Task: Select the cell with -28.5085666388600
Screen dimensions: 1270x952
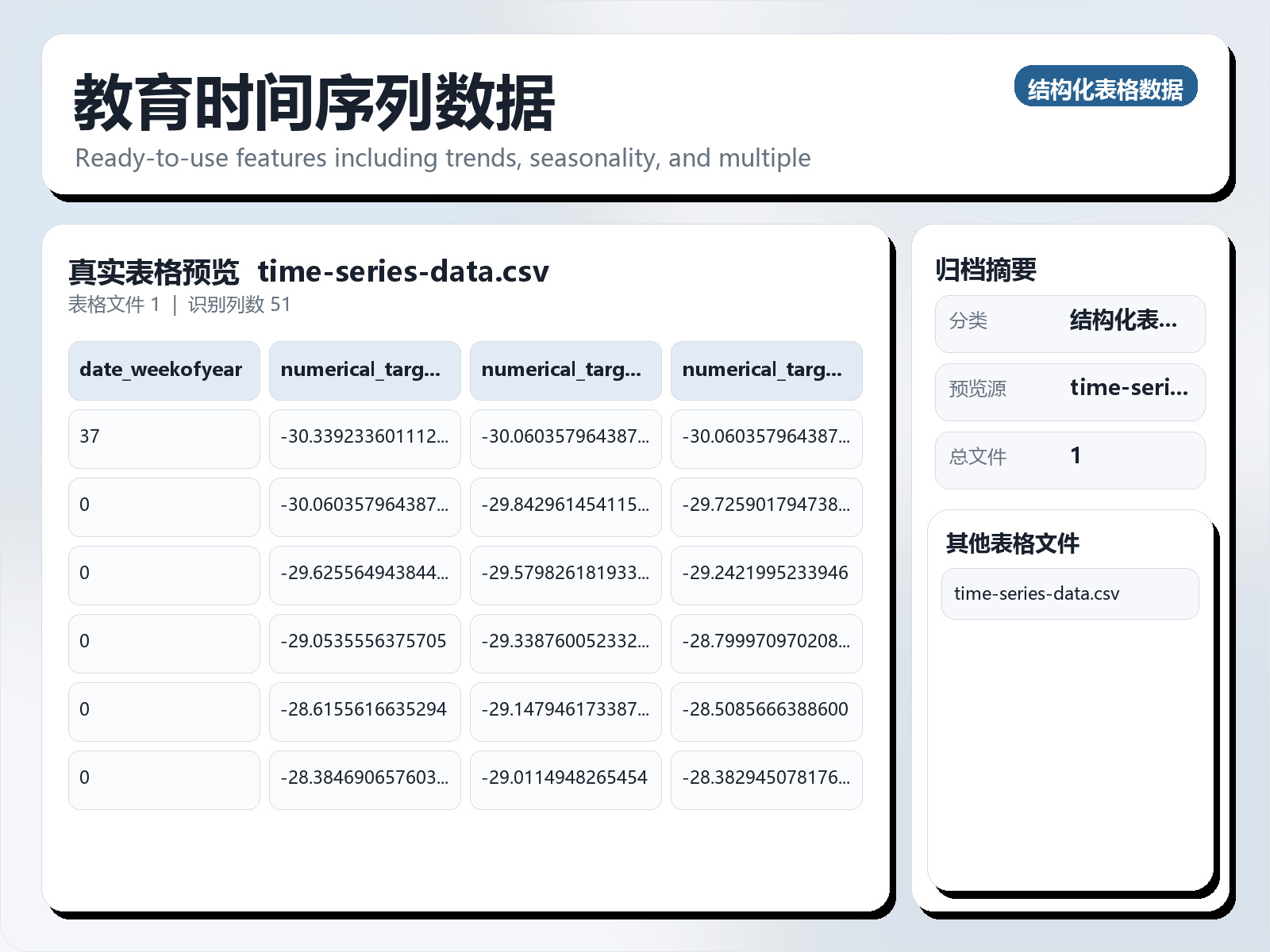Action: (766, 712)
